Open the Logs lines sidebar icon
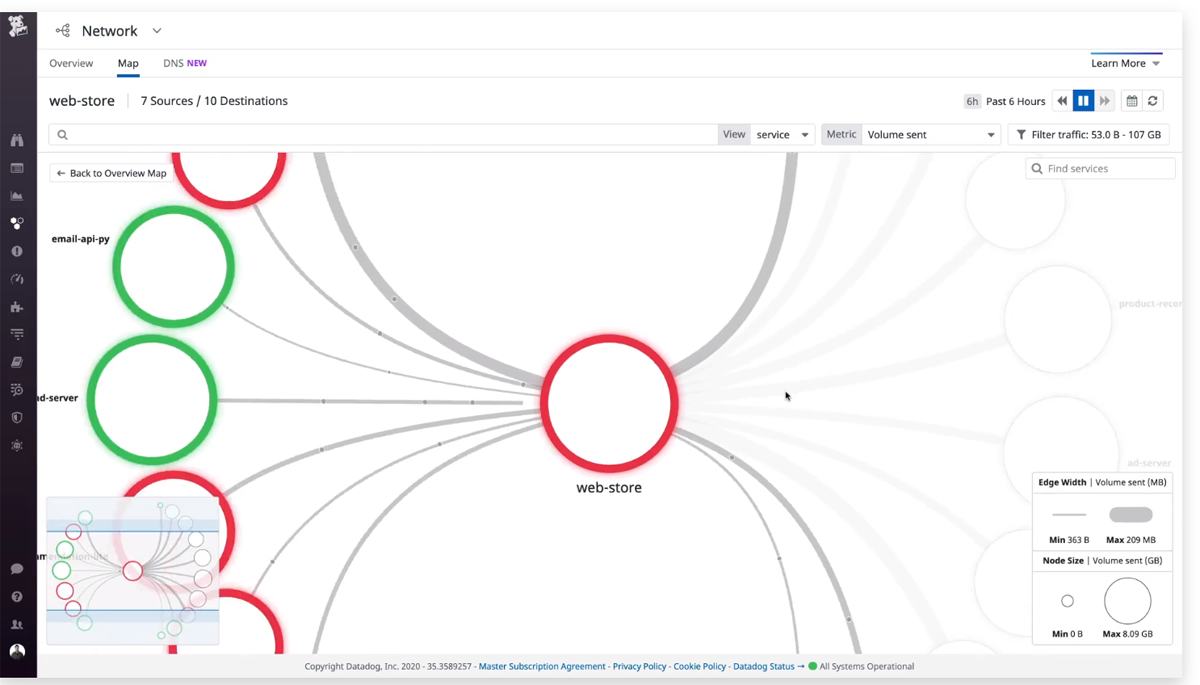Viewport: 1200px width, 685px height. tap(17, 334)
